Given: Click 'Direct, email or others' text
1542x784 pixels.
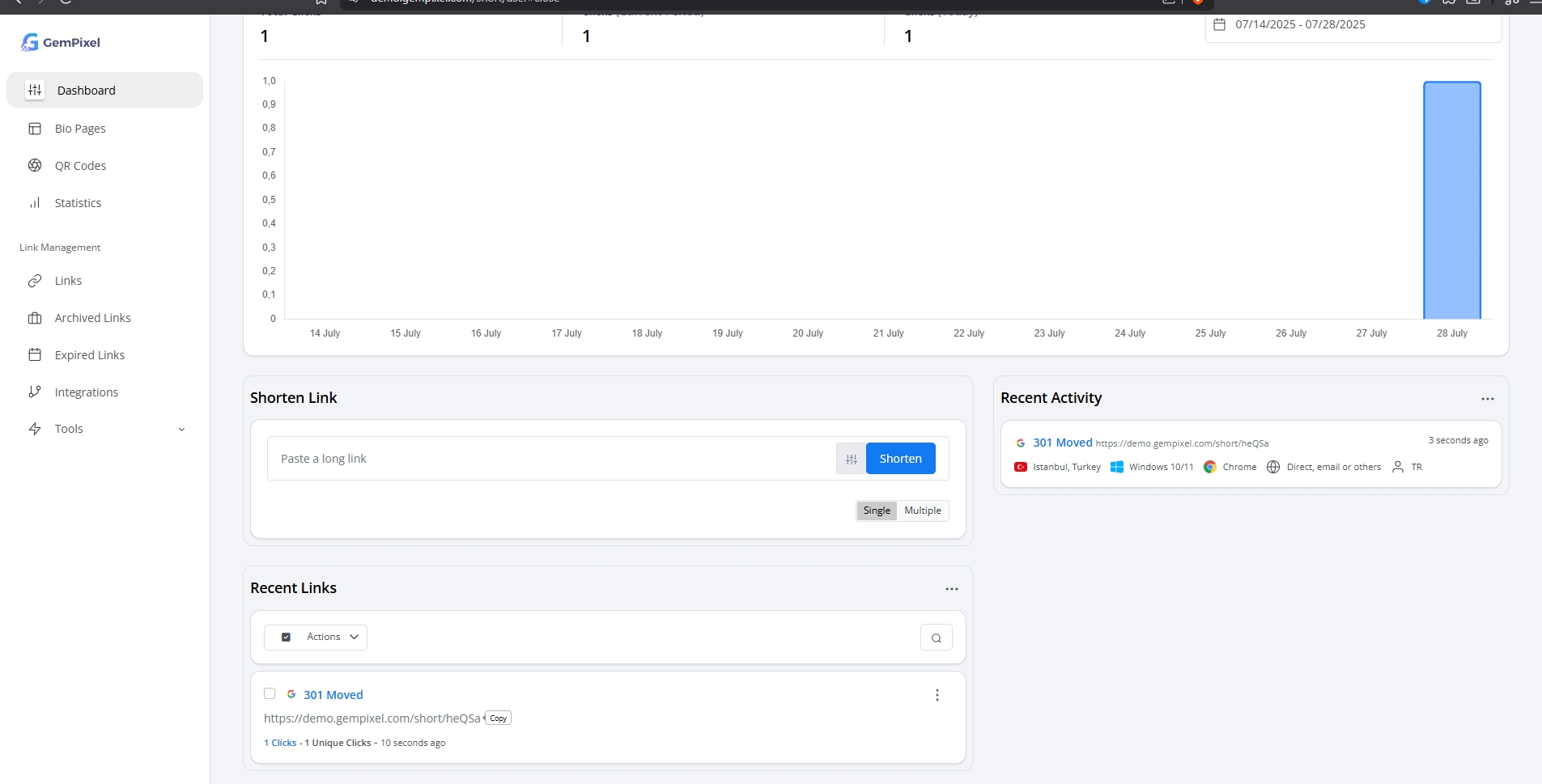Looking at the screenshot, I should tap(1334, 467).
